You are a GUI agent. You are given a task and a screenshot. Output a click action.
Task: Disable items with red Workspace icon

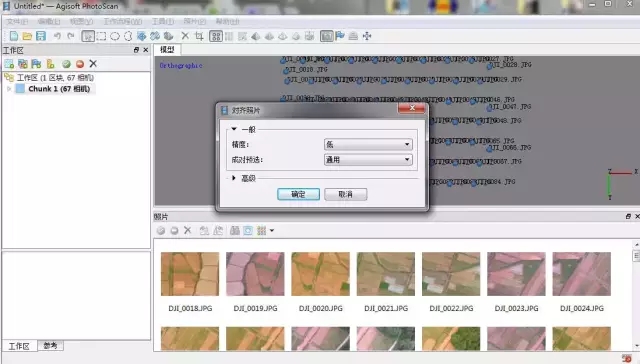(x=80, y=64)
